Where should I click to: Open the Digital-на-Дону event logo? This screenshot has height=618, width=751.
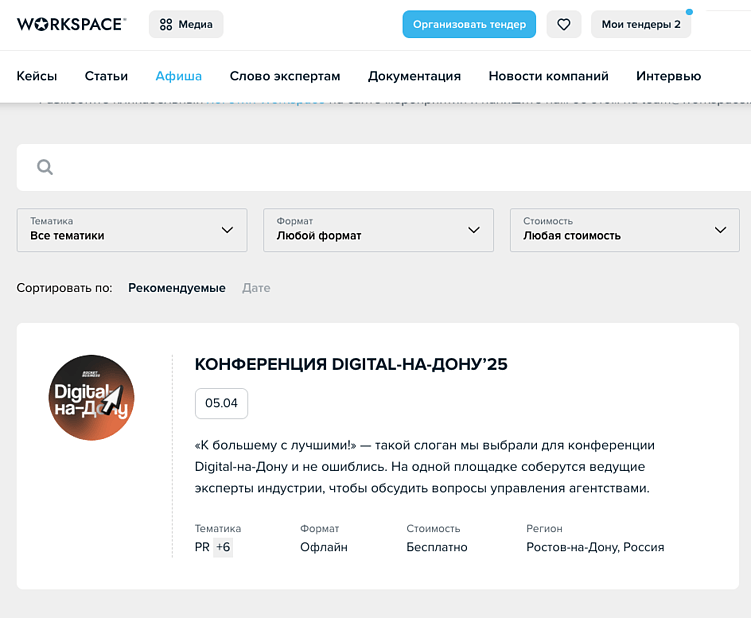coord(92,397)
